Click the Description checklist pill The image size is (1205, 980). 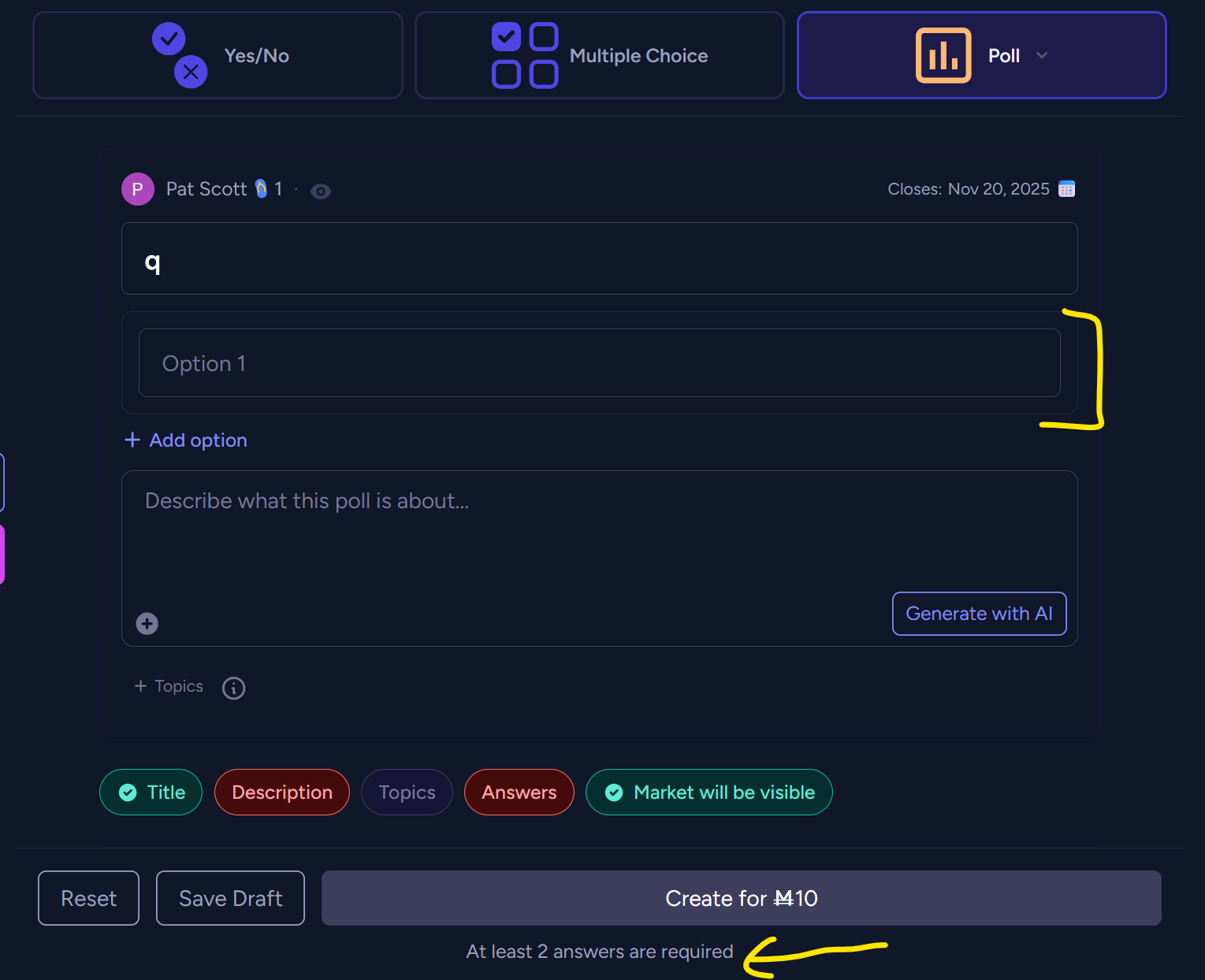click(282, 793)
